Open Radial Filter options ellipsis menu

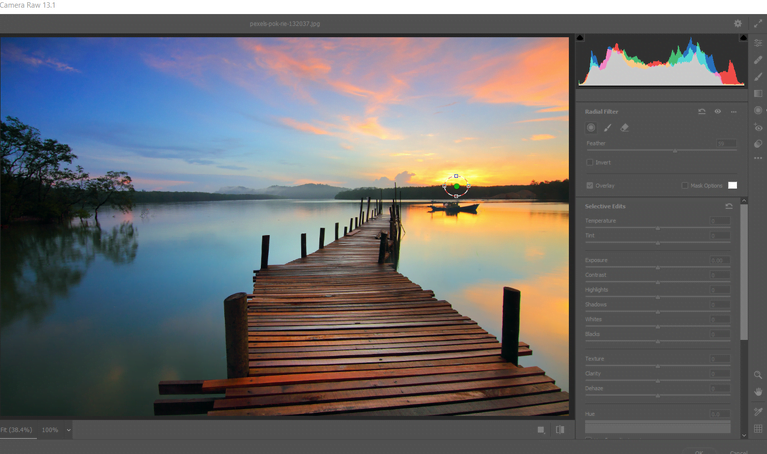(x=733, y=112)
